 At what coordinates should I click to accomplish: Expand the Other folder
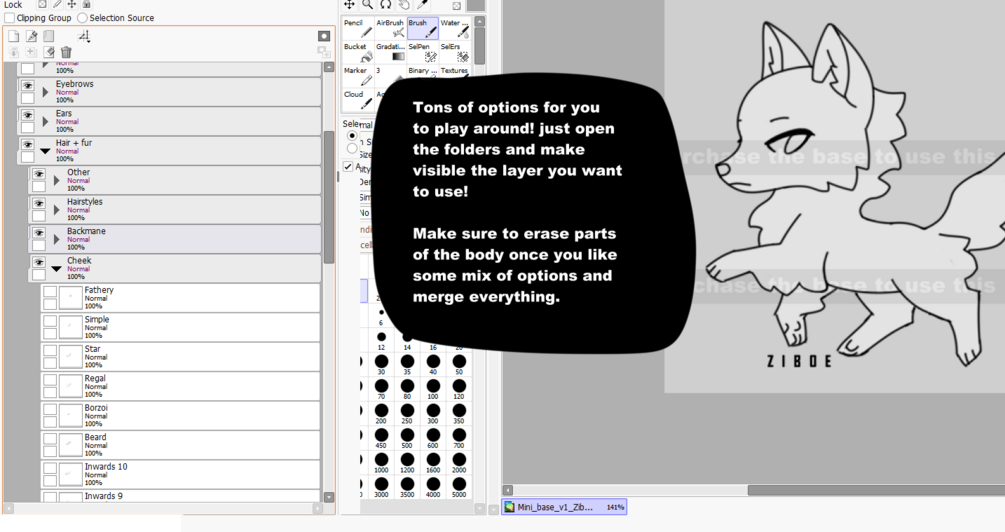(x=56, y=181)
